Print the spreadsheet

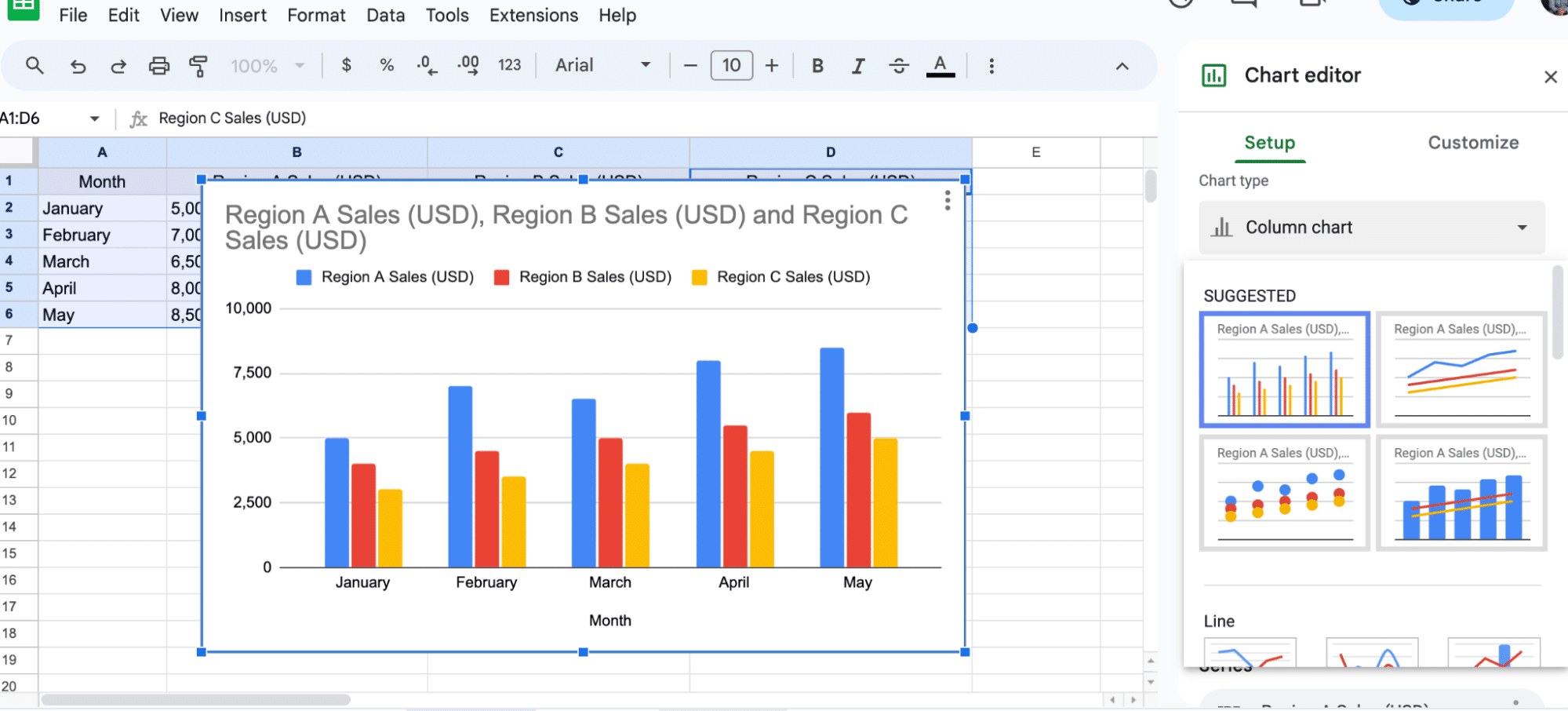159,66
